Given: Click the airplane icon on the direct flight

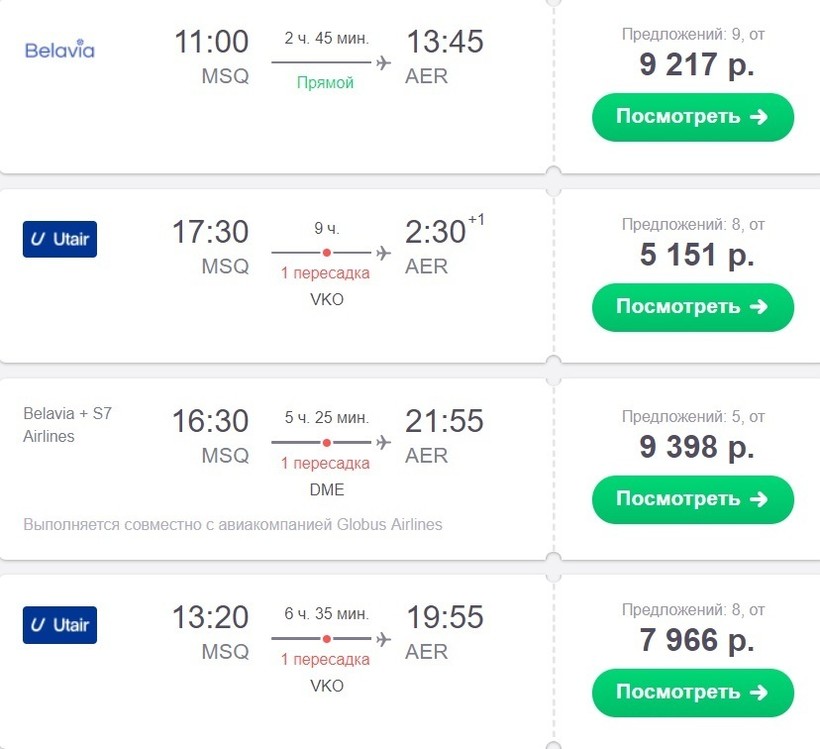Looking at the screenshot, I should (x=383, y=62).
